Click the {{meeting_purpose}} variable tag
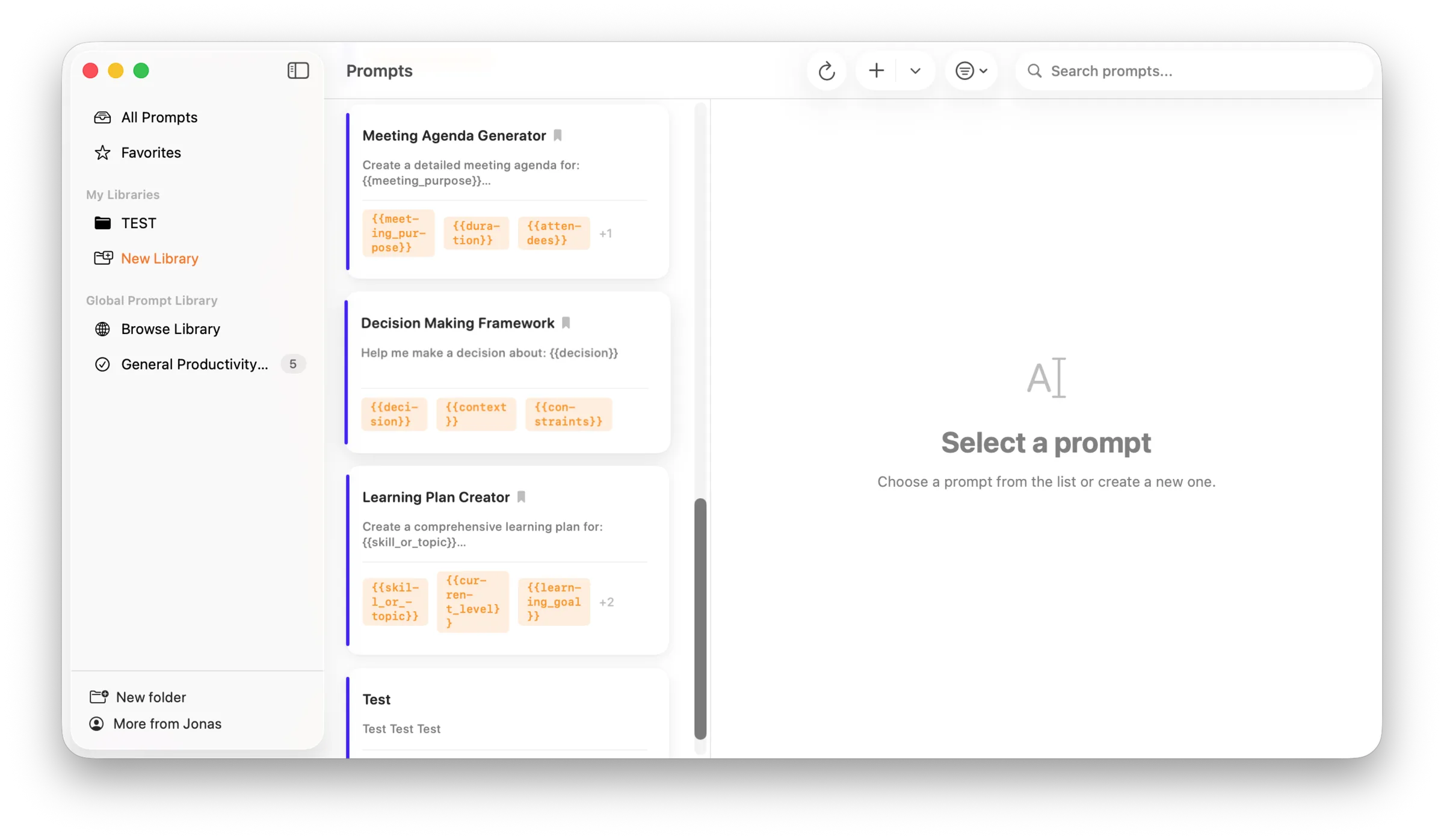 (398, 233)
